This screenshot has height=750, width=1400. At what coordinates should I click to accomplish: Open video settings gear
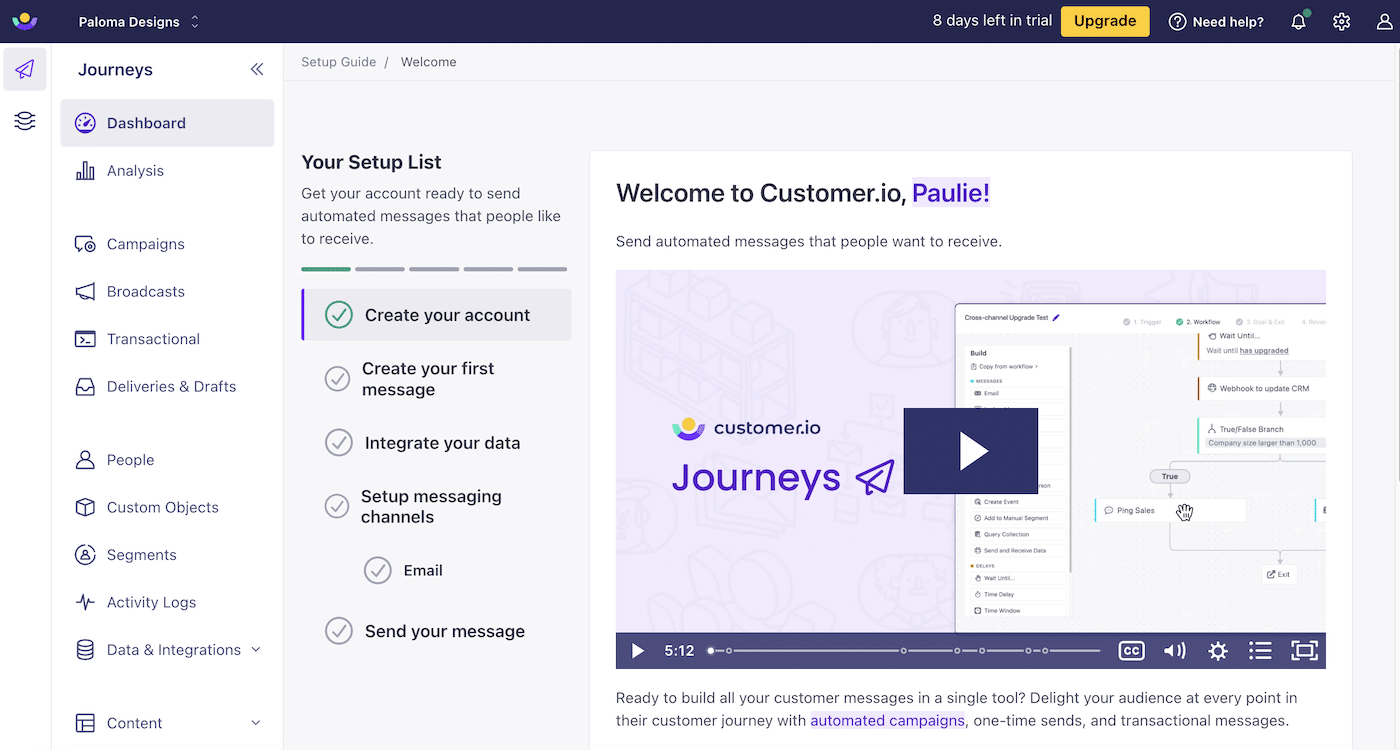click(x=1217, y=651)
